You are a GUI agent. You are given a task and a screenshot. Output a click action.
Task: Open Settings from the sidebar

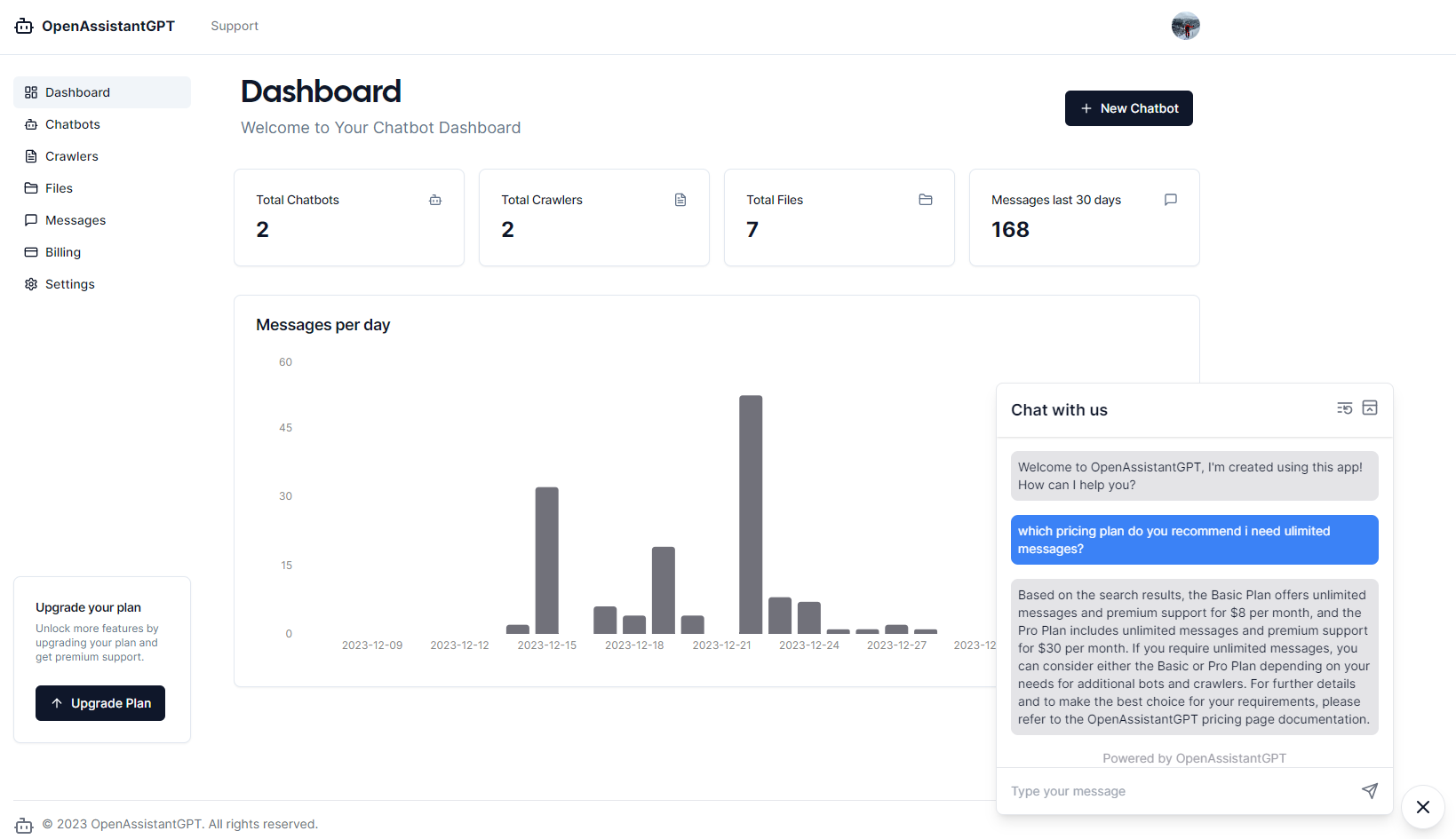click(x=102, y=284)
